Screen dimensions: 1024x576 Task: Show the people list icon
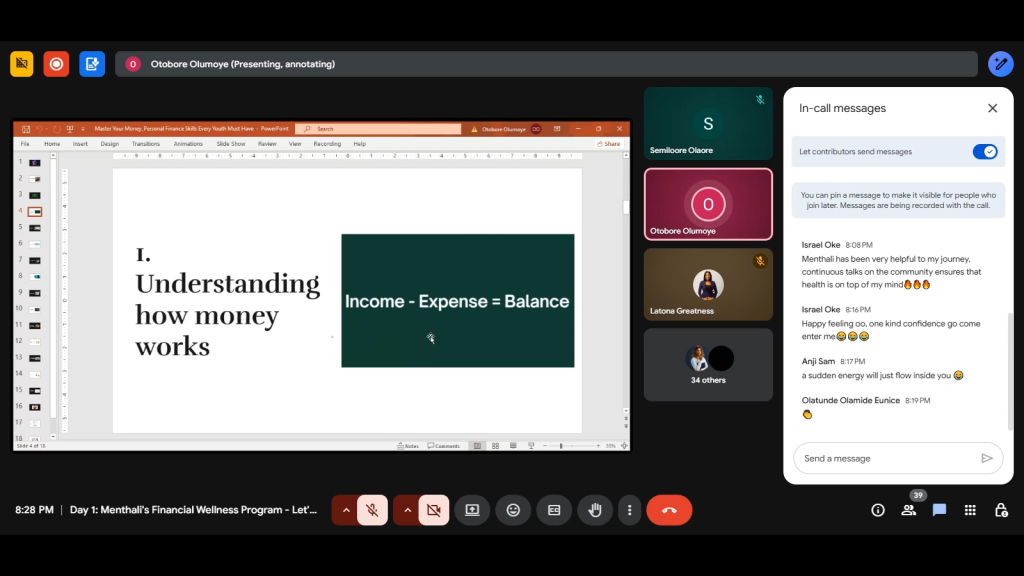click(908, 510)
